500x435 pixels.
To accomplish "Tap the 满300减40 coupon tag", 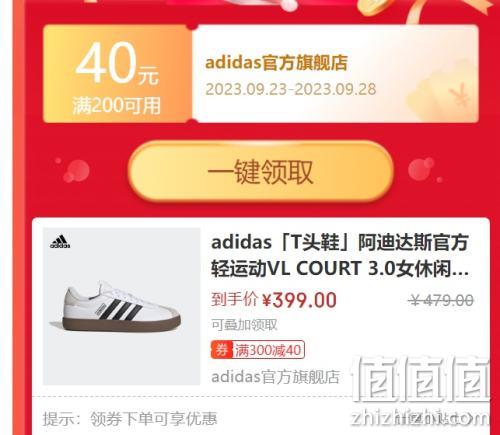I will [x=258, y=350].
